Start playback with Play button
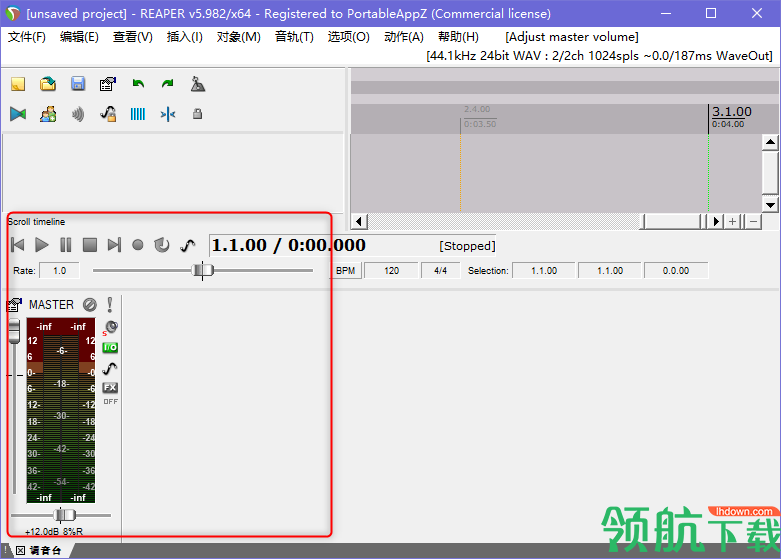The height and width of the screenshot is (559, 781). coord(42,245)
